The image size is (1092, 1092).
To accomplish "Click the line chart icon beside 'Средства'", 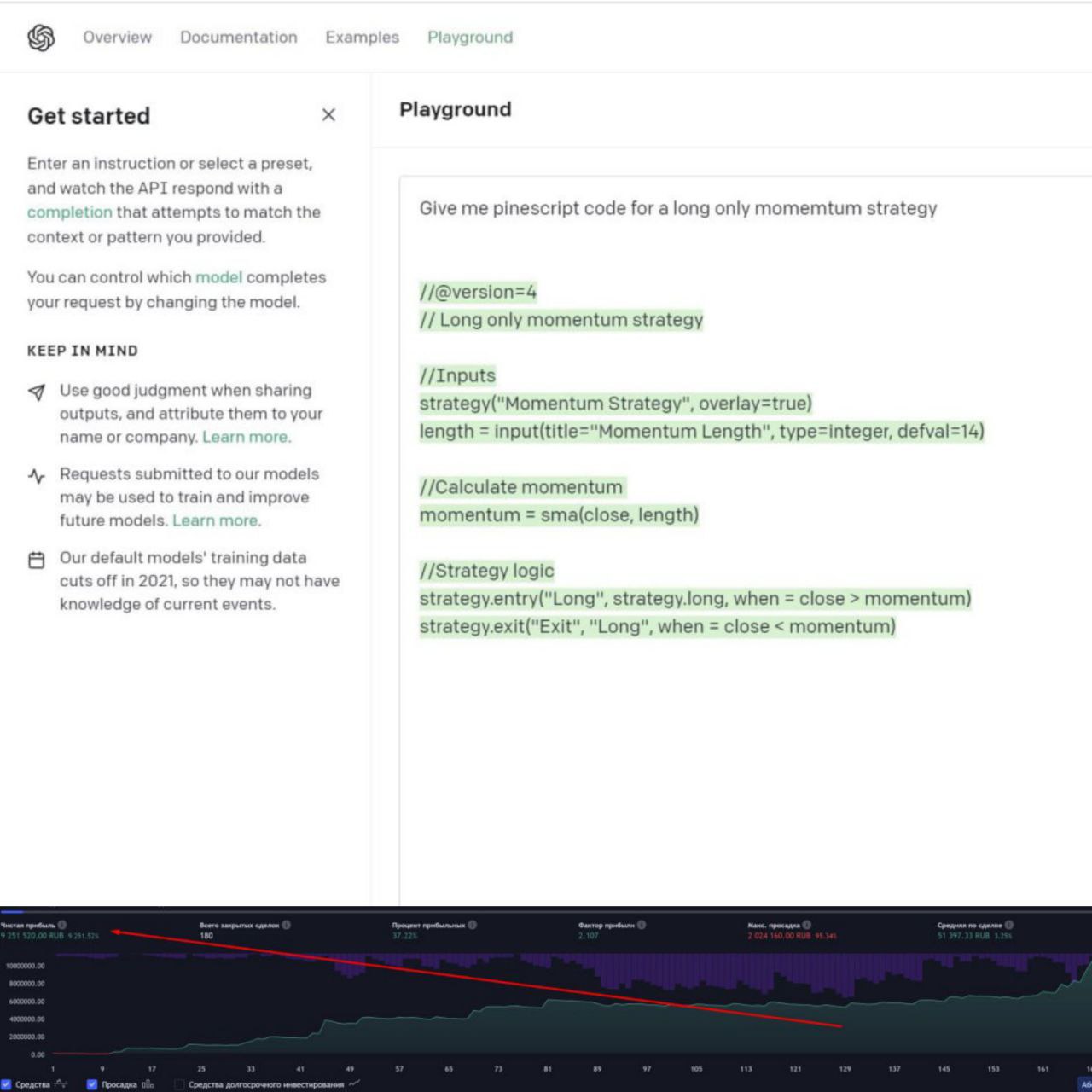I will [61, 1084].
